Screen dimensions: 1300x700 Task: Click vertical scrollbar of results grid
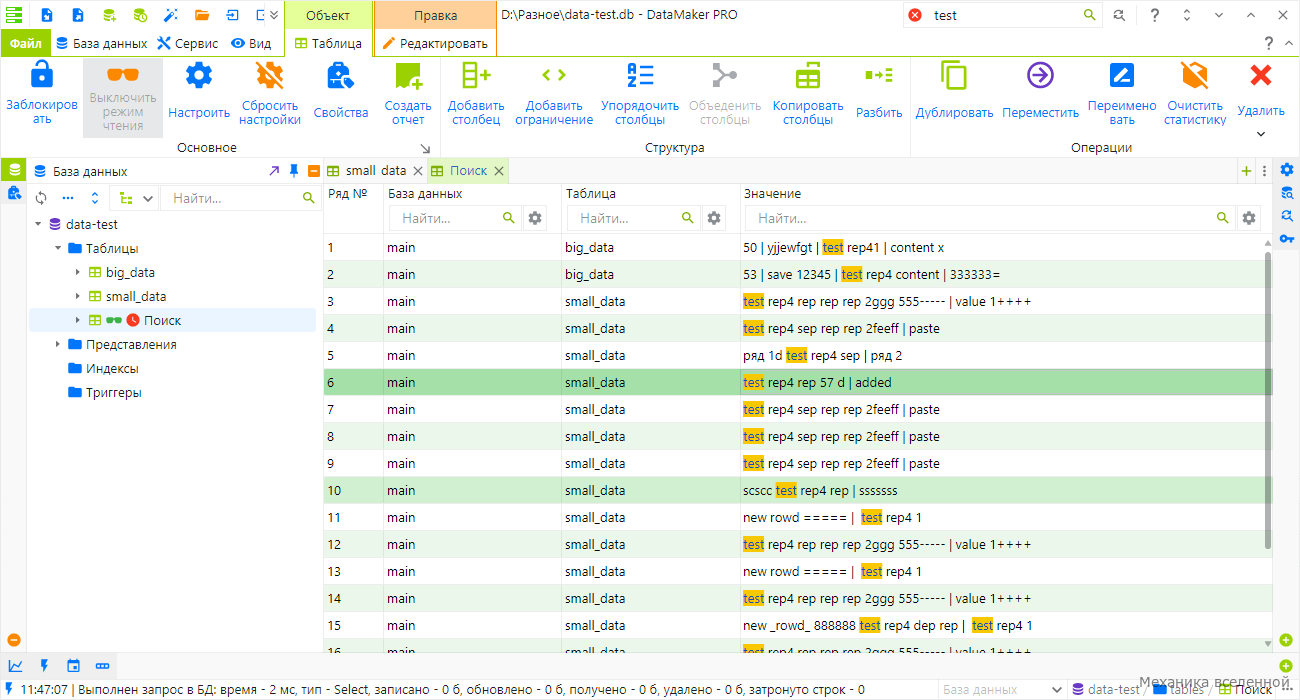pos(1269,400)
